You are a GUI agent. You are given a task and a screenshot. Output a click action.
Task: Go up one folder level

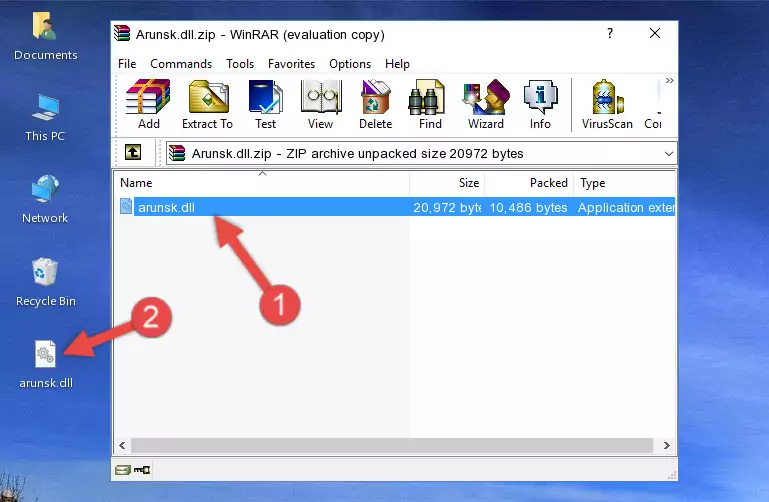pyautogui.click(x=133, y=152)
